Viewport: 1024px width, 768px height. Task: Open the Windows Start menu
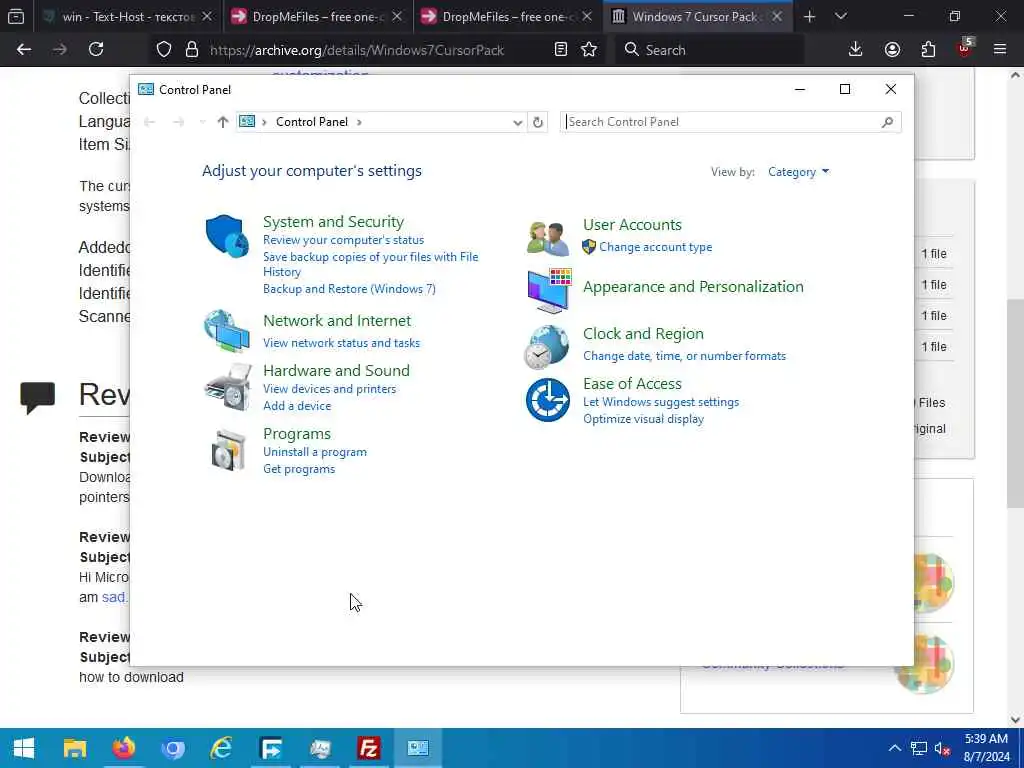coord(24,748)
